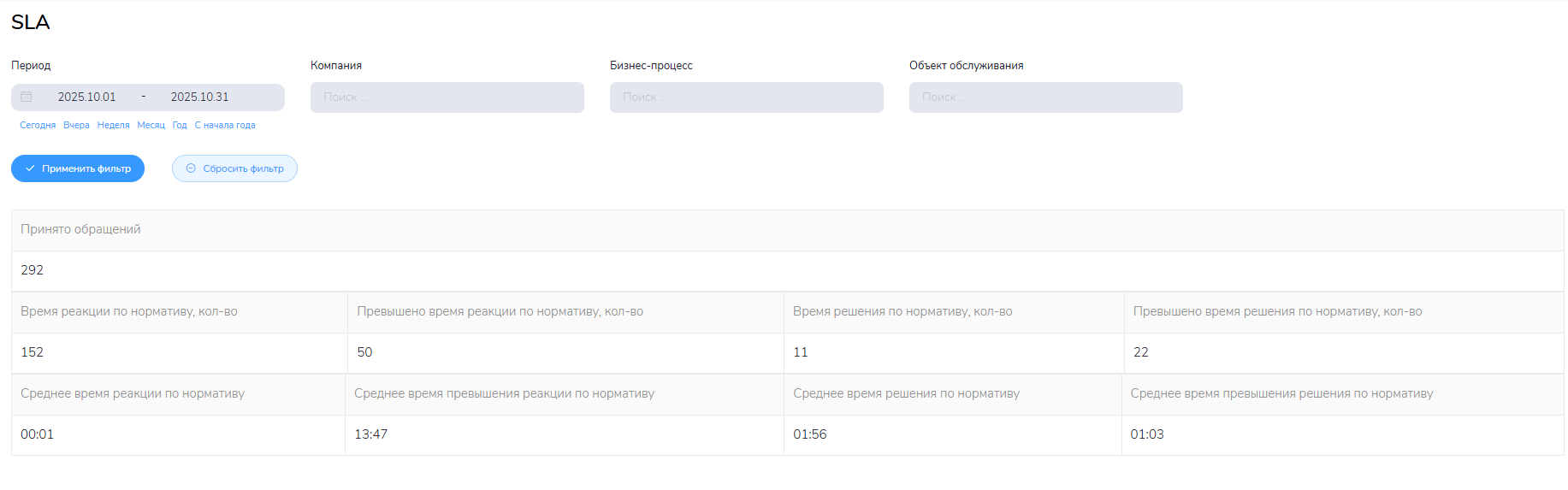This screenshot has width=1568, height=490.
Task: Click the Принято обращений value 292
Action: tap(33, 270)
